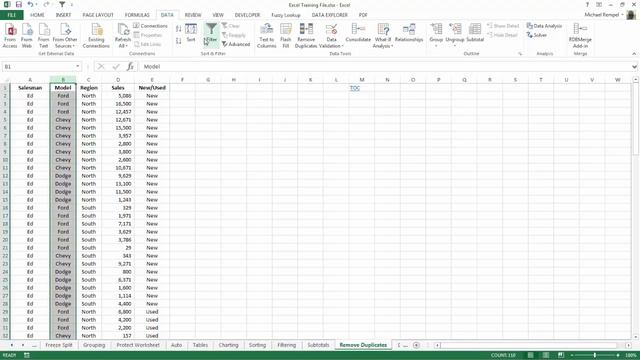Open the Sort dialog

(191, 33)
